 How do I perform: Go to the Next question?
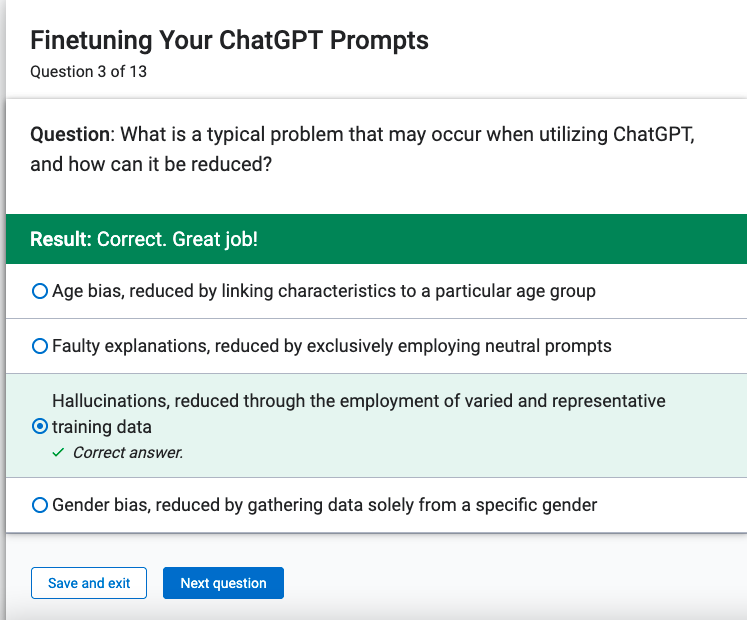click(x=223, y=583)
